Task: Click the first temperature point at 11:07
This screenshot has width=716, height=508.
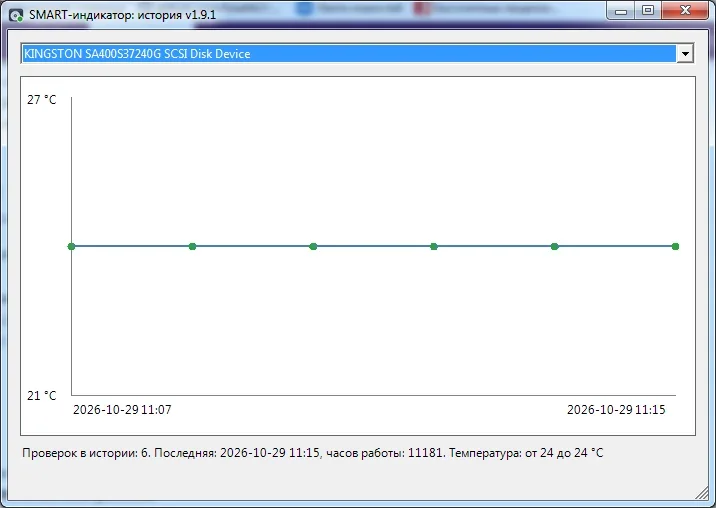Action: (71, 247)
